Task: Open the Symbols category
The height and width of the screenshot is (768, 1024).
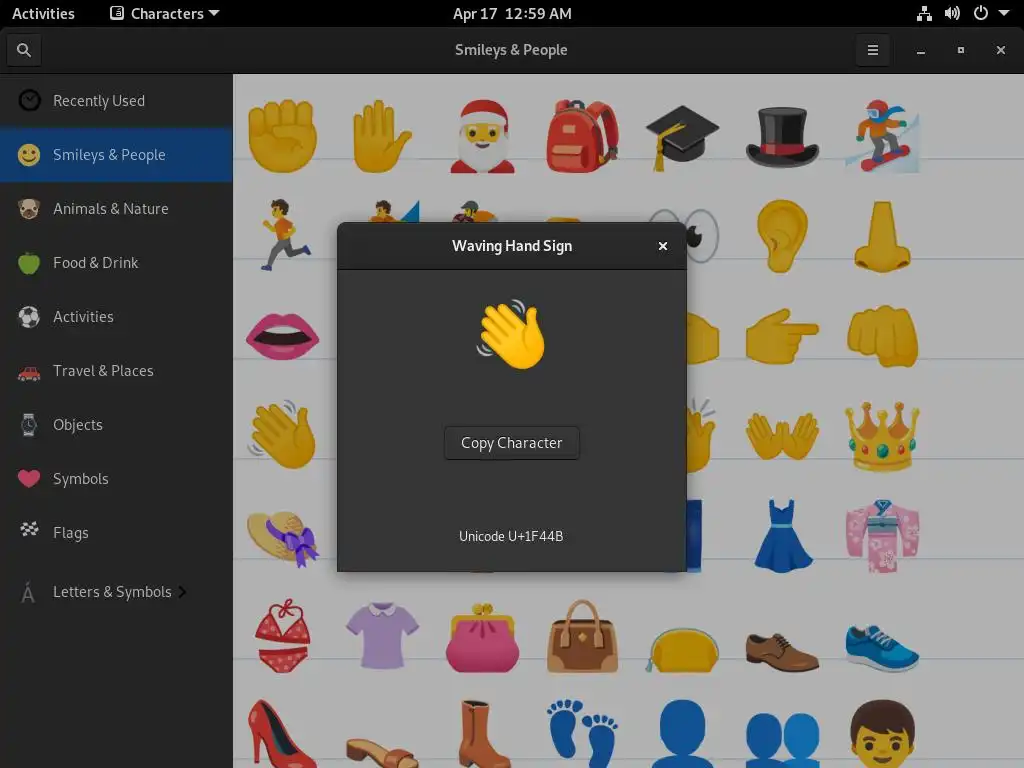Action: click(116, 479)
